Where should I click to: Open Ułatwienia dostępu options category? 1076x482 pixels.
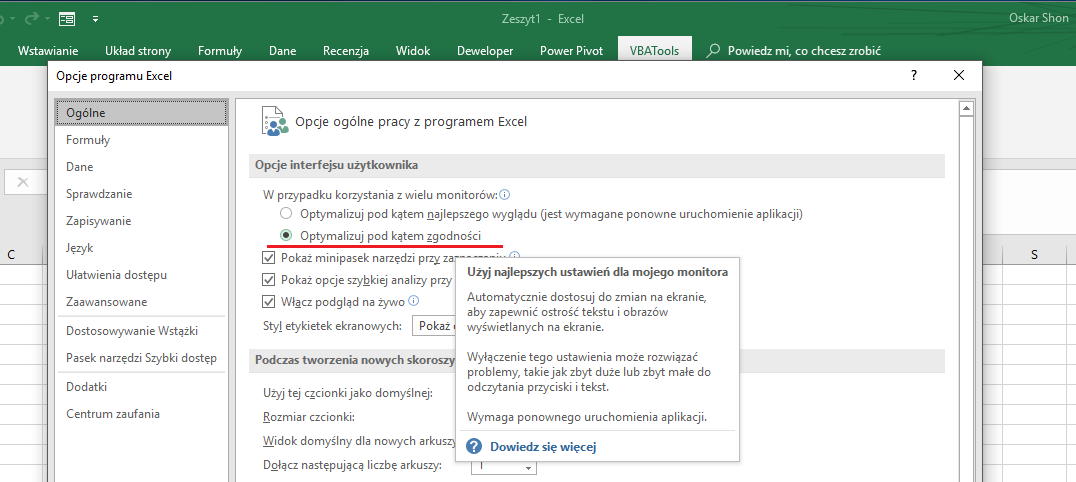(x=141, y=275)
